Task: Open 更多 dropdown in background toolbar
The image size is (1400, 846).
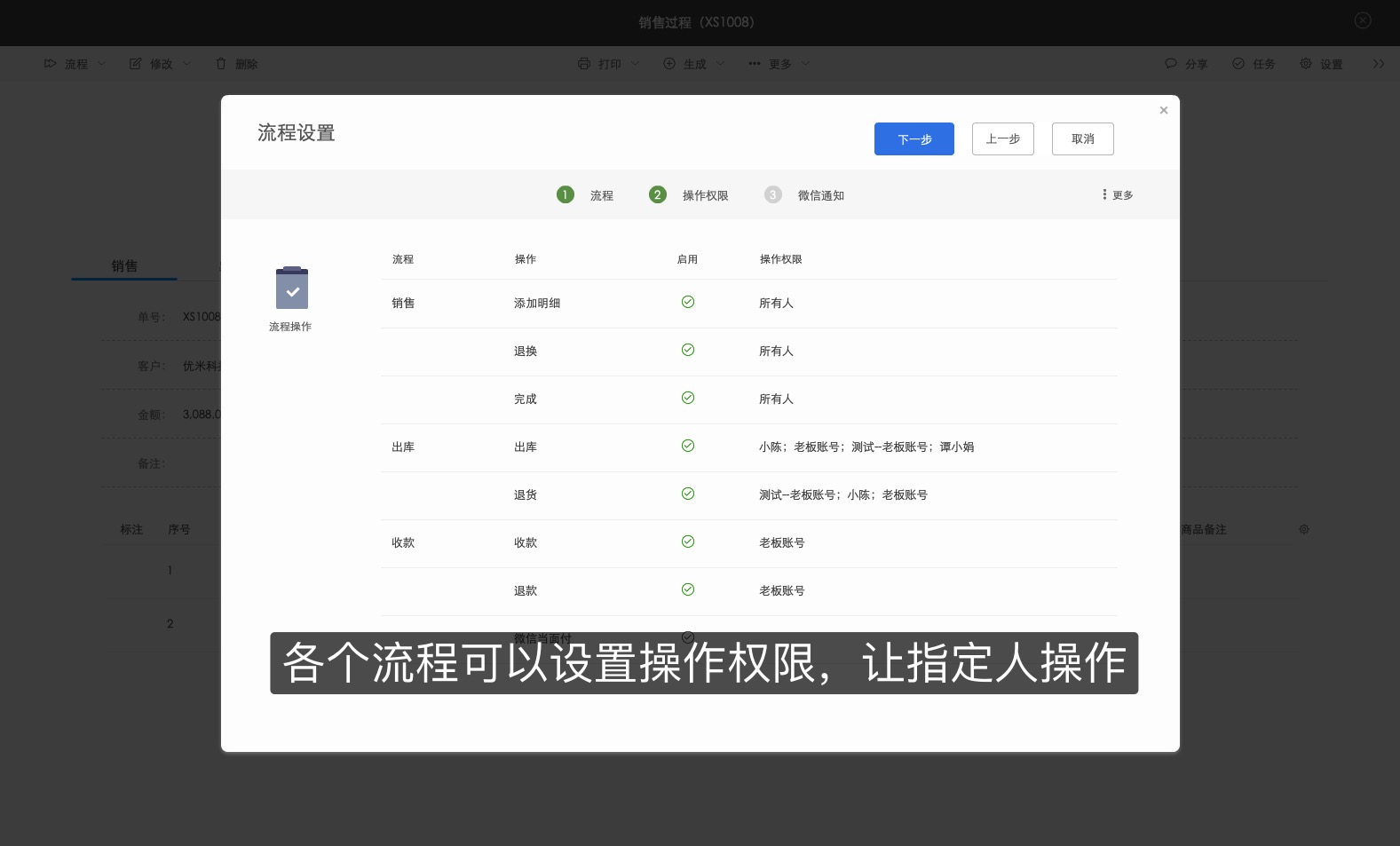Action: 779,64
